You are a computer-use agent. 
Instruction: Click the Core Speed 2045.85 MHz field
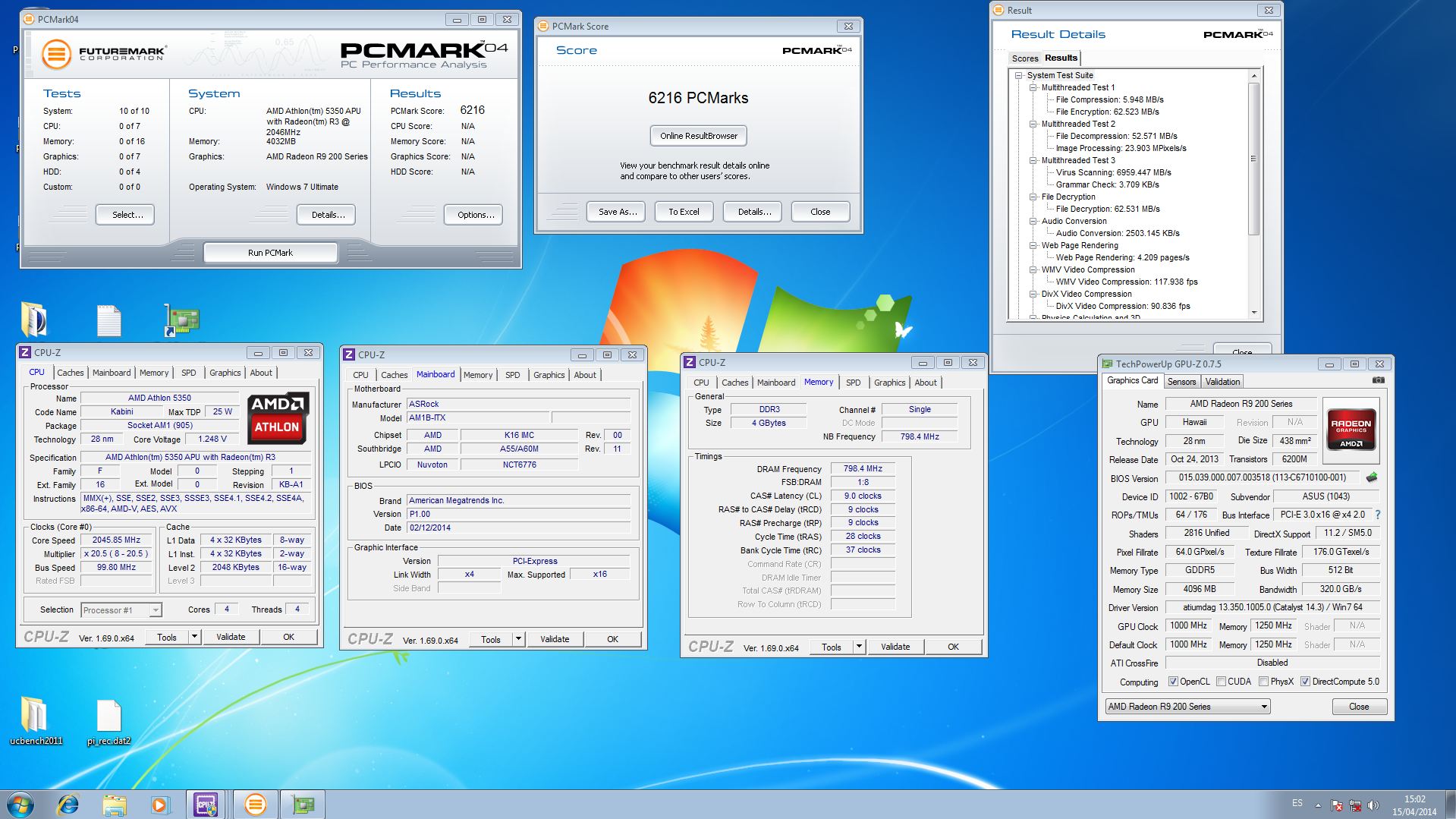point(117,540)
